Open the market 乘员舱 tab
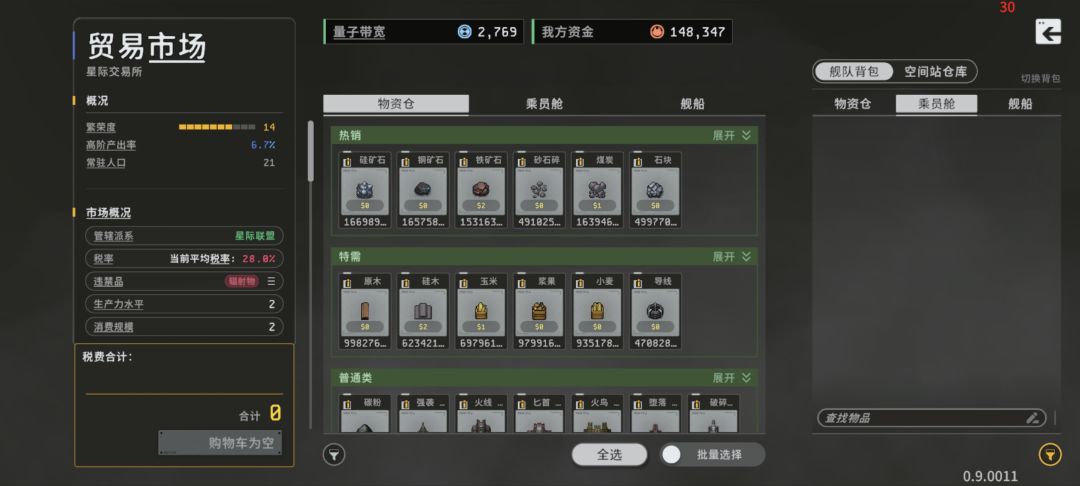1080x486 pixels. point(544,104)
